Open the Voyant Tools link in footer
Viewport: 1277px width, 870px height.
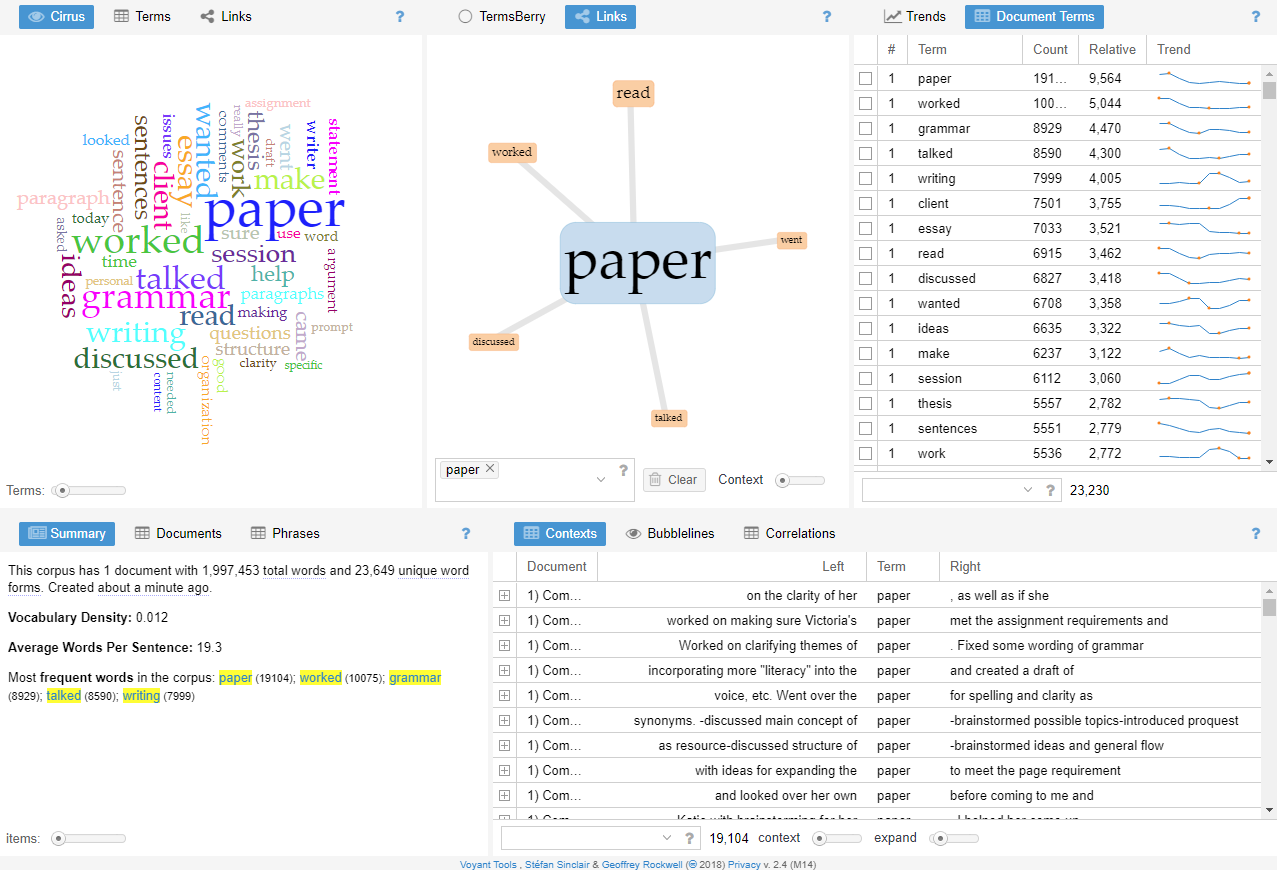point(488,864)
